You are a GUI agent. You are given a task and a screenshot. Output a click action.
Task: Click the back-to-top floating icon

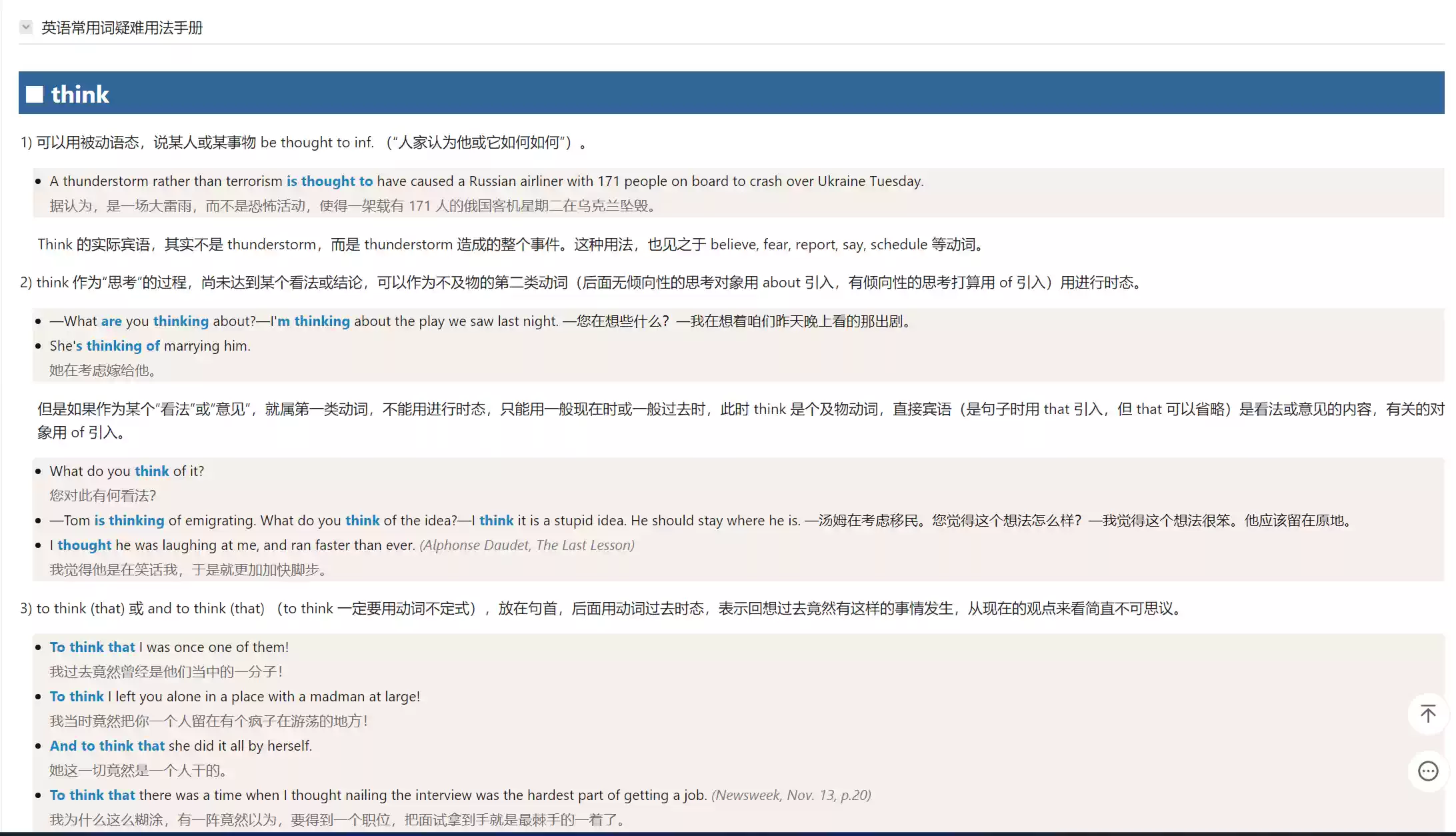[x=1428, y=713]
